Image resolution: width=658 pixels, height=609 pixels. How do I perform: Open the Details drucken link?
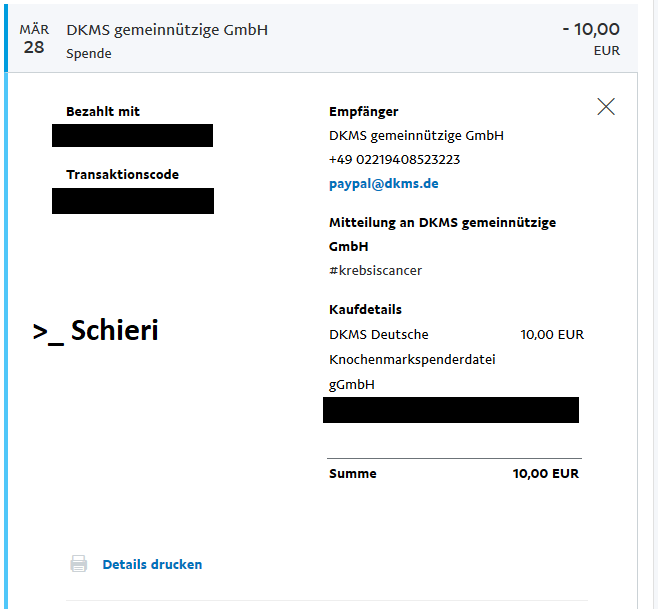tap(152, 565)
